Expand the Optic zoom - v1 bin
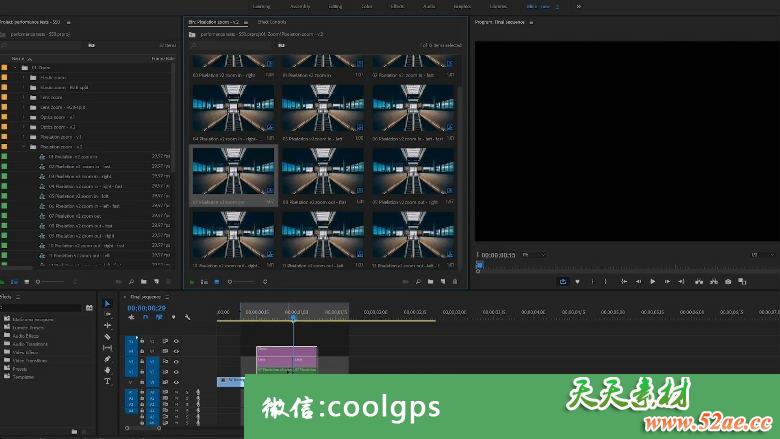Image resolution: width=780 pixels, height=439 pixels. [x=23, y=117]
